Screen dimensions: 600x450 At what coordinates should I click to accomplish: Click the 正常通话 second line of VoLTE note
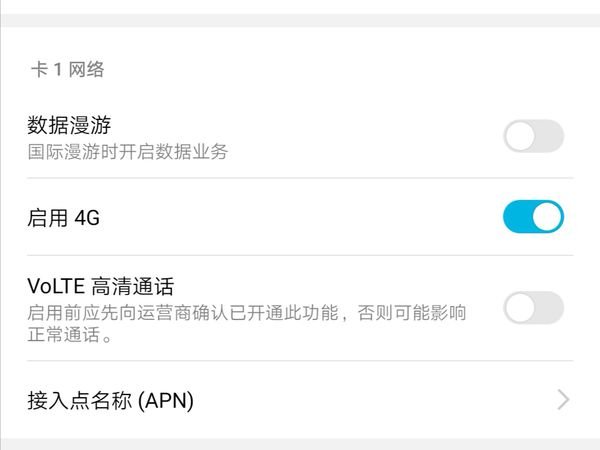(68, 336)
